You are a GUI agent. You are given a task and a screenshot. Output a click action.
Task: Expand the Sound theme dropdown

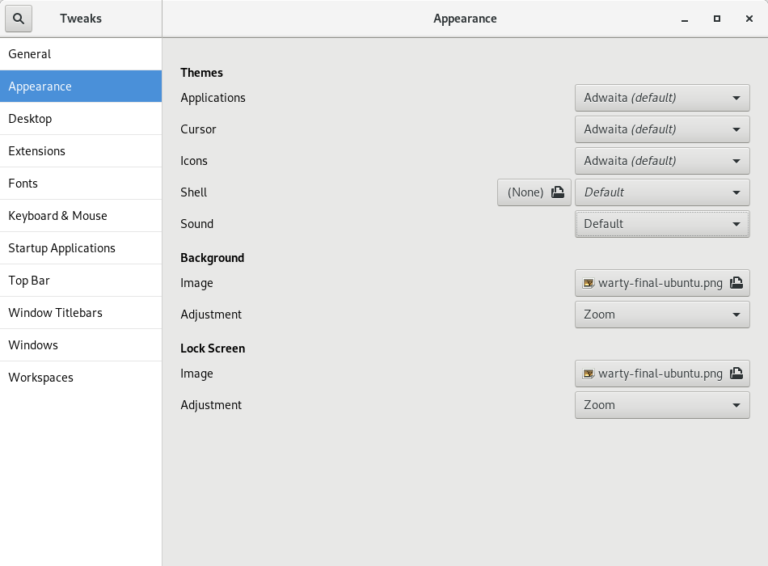pyautogui.click(x=662, y=224)
